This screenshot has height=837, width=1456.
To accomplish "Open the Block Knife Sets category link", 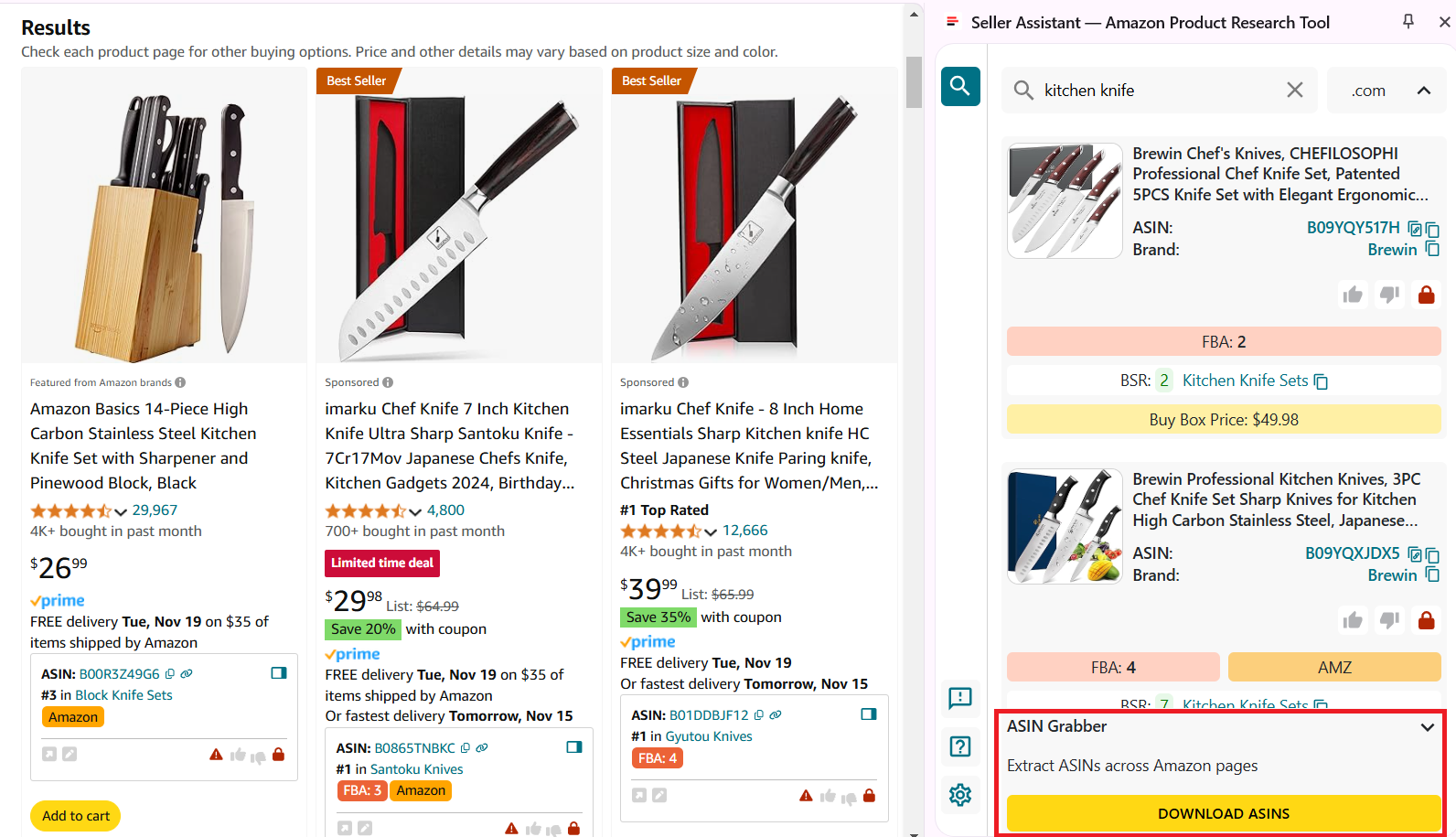I will click(x=123, y=695).
